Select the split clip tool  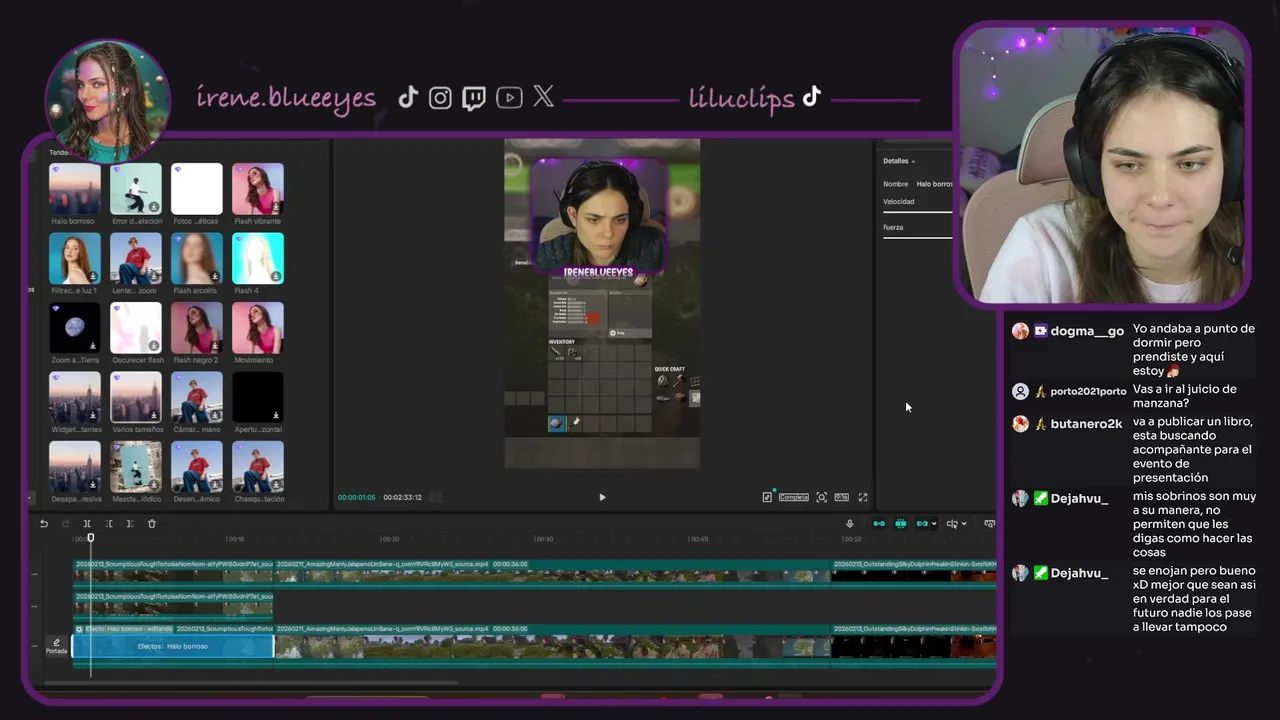point(87,524)
